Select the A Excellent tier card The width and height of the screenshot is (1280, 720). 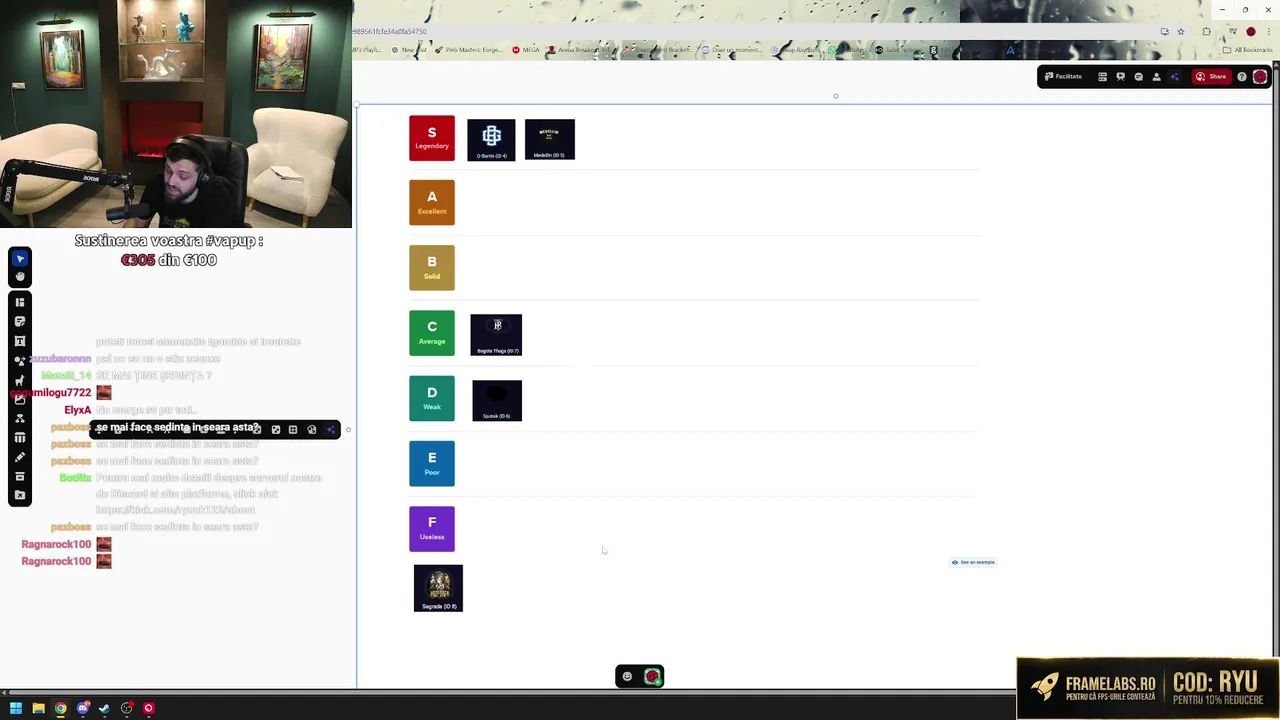point(432,203)
